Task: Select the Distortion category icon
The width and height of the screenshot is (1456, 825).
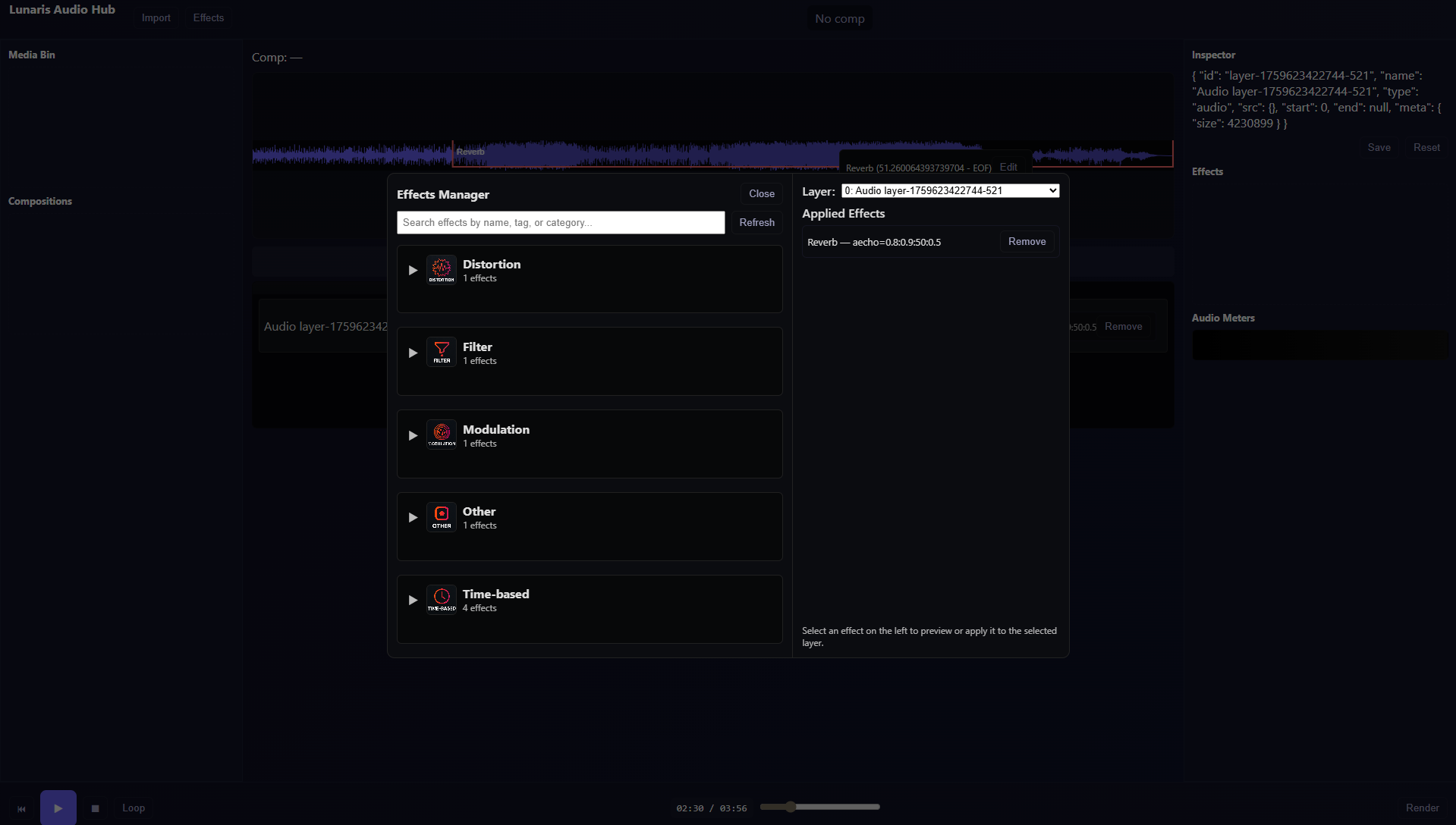Action: tap(441, 269)
